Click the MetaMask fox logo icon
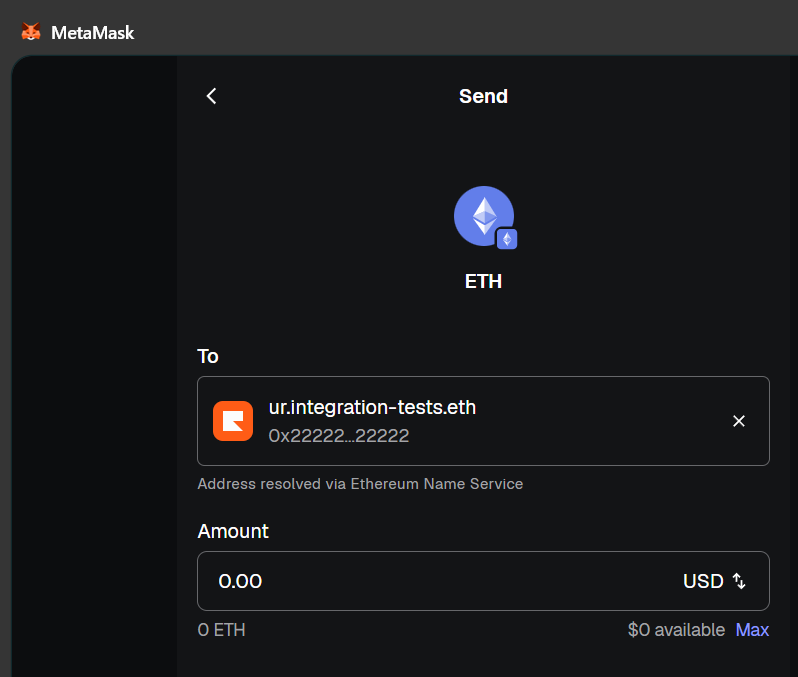Image resolution: width=798 pixels, height=677 pixels. 31,32
